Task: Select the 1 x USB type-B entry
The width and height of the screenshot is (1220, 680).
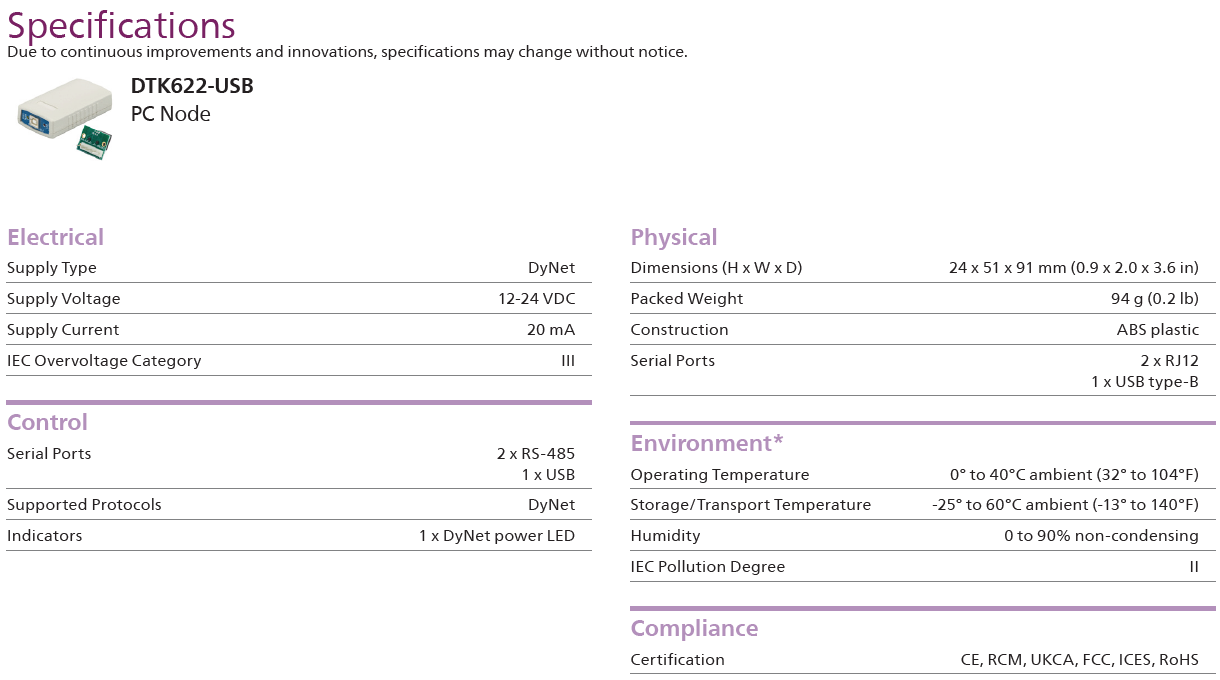Action: [x=1144, y=381]
